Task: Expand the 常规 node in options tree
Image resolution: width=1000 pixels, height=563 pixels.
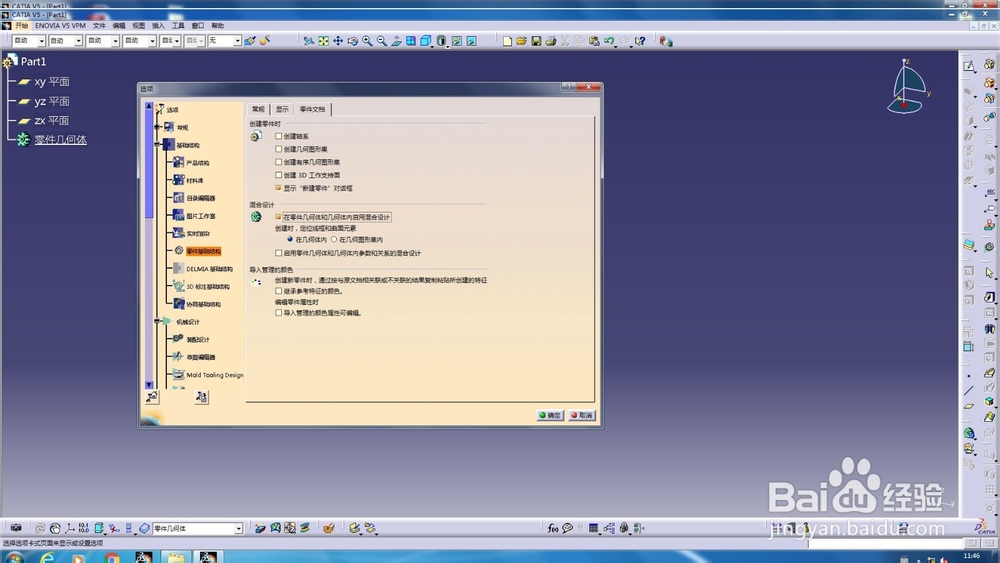Action: 157,127
